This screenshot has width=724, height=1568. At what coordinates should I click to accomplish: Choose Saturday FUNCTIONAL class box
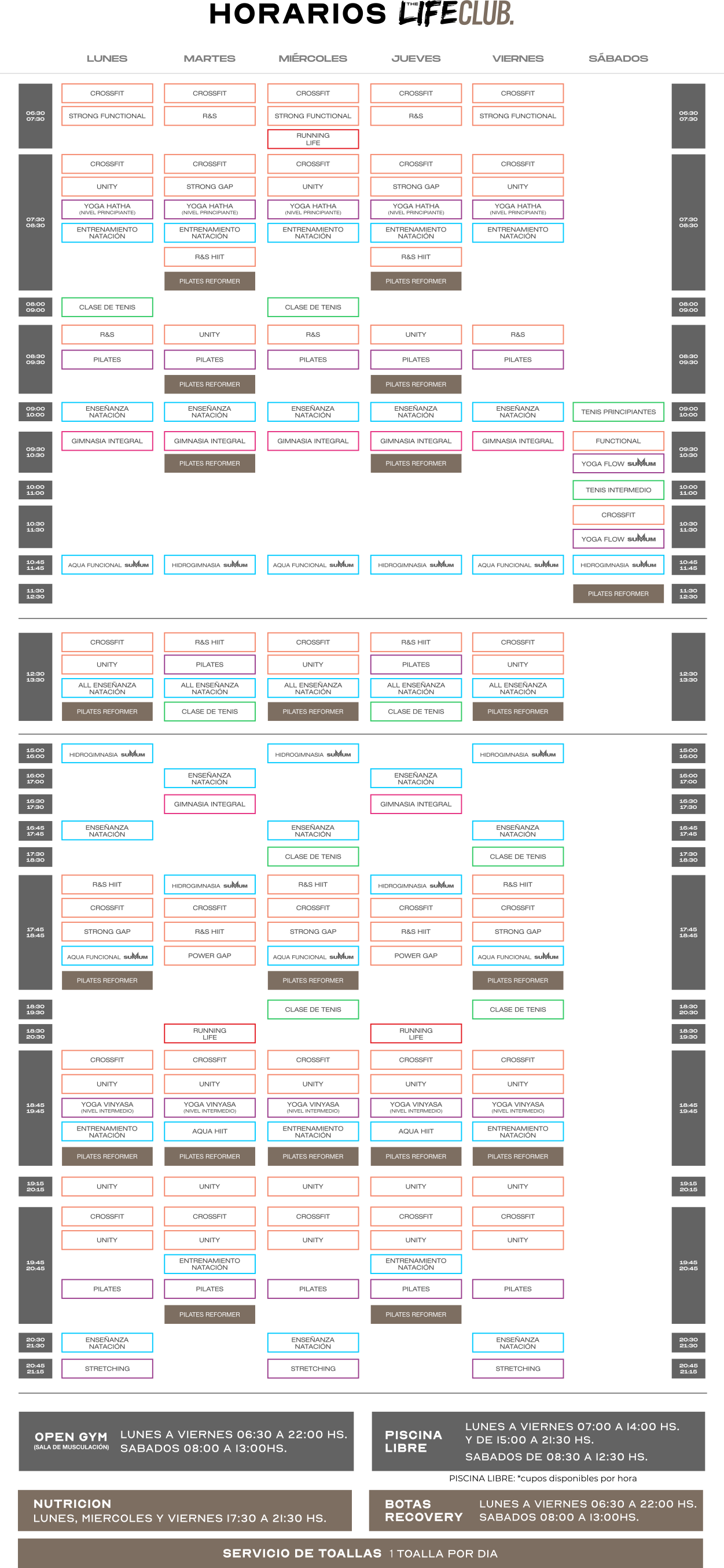(618, 441)
